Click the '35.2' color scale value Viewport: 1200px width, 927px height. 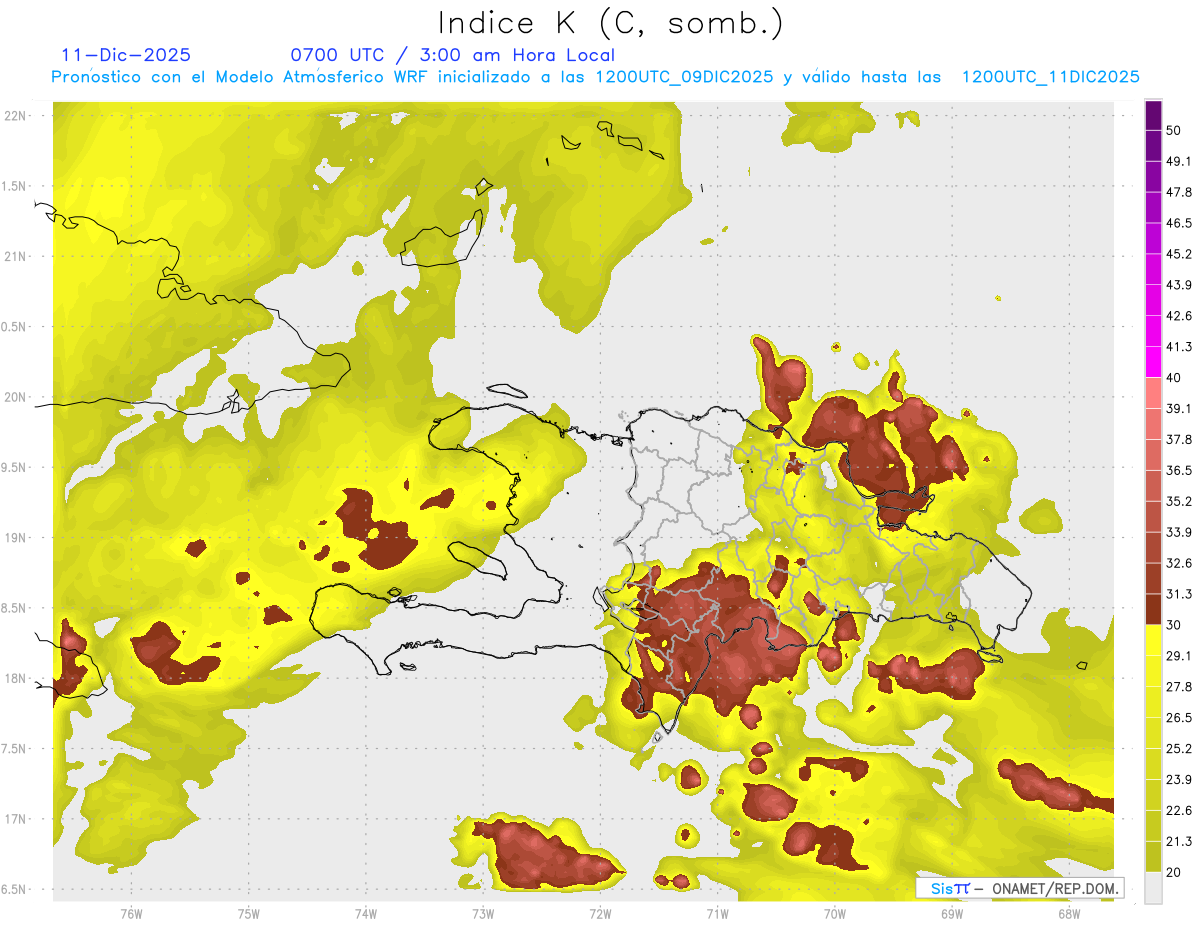1179,501
